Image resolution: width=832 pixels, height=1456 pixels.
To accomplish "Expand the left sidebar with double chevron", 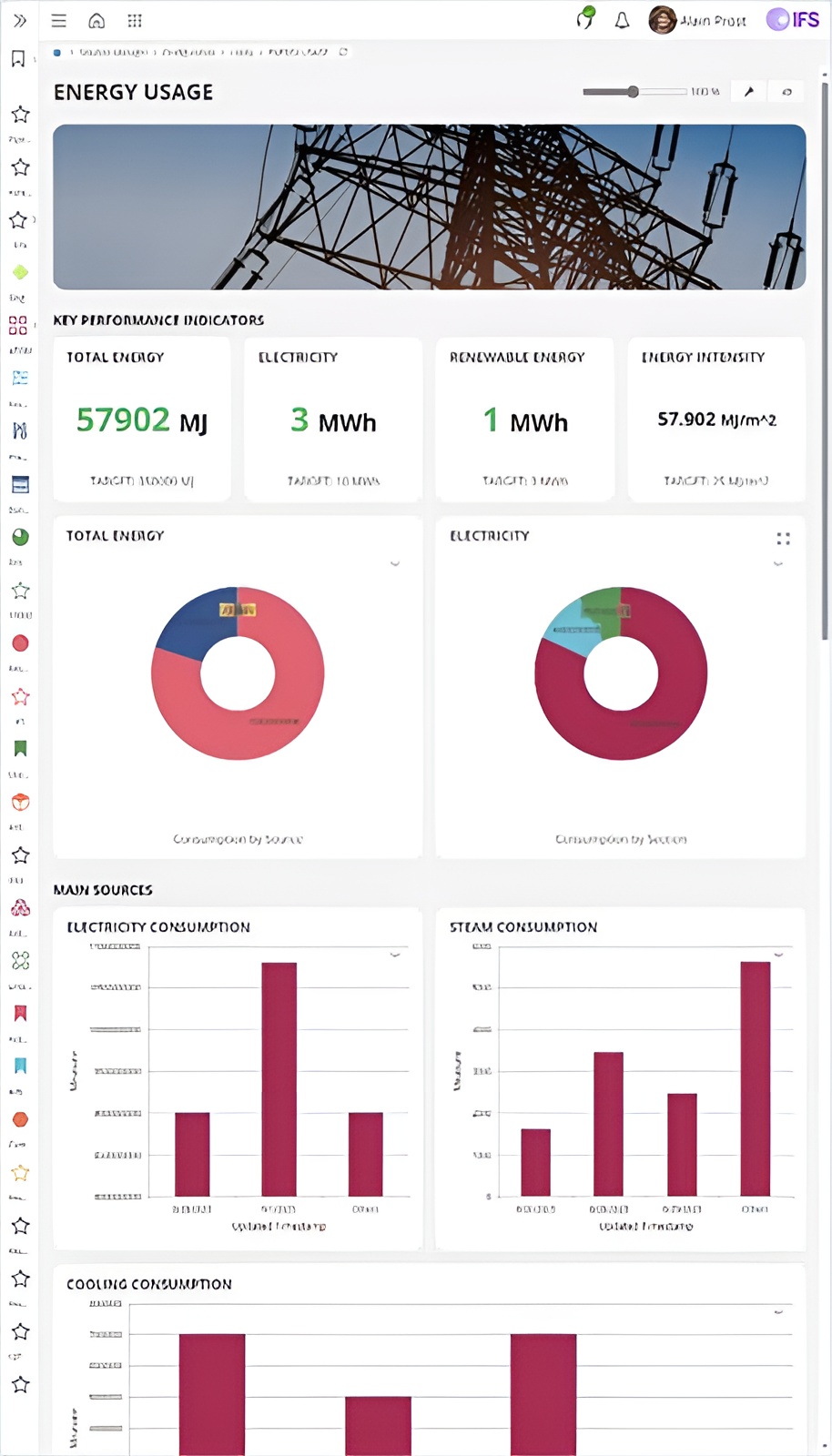I will tap(20, 20).
